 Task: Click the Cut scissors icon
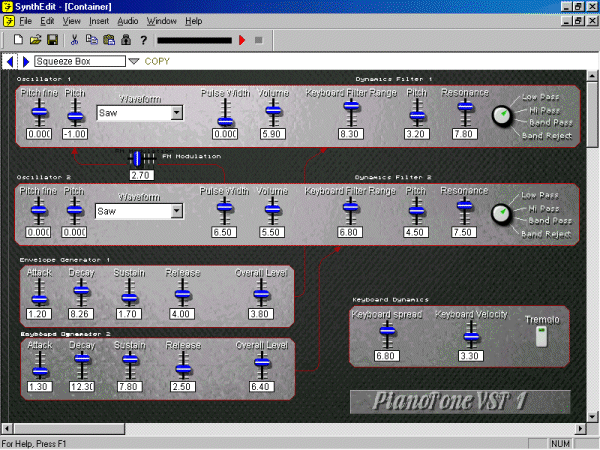[74, 40]
